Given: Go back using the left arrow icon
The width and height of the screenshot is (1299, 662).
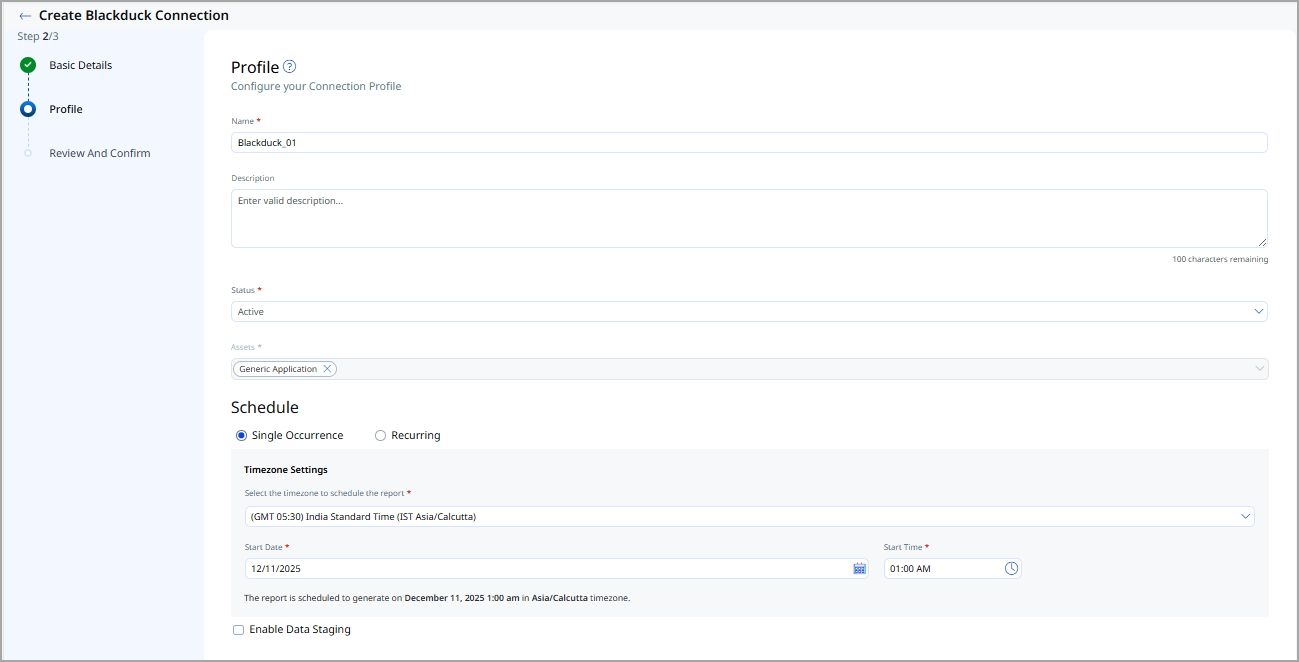Looking at the screenshot, I should [x=25, y=16].
